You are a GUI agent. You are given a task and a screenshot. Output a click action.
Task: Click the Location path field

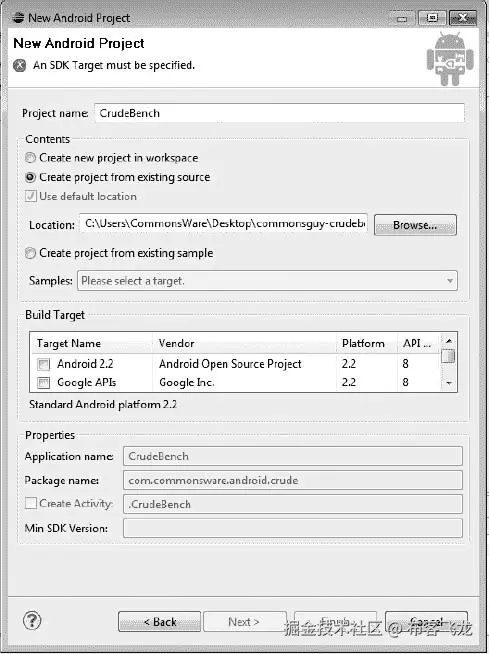click(x=224, y=224)
